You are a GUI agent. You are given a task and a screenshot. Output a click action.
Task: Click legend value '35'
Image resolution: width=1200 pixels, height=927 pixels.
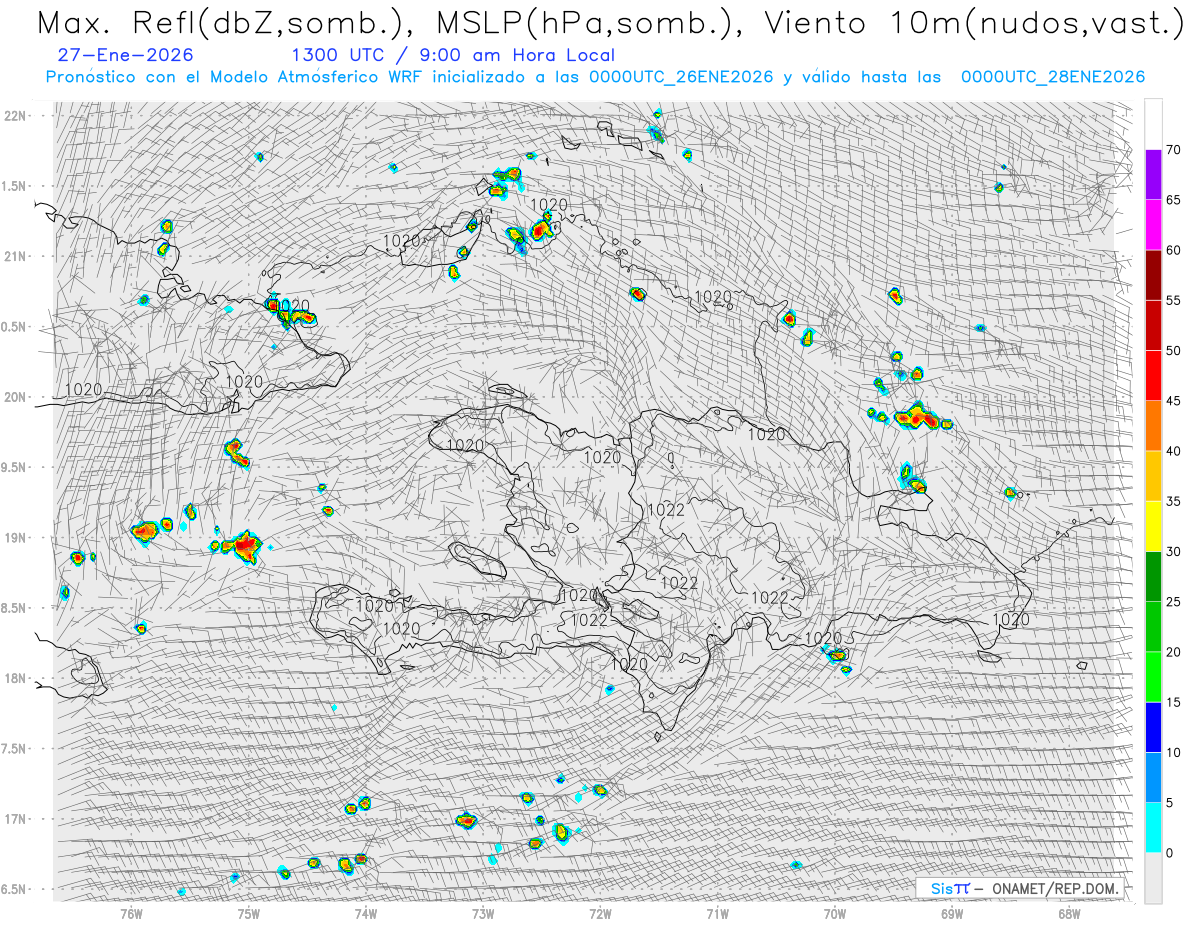tap(1173, 501)
